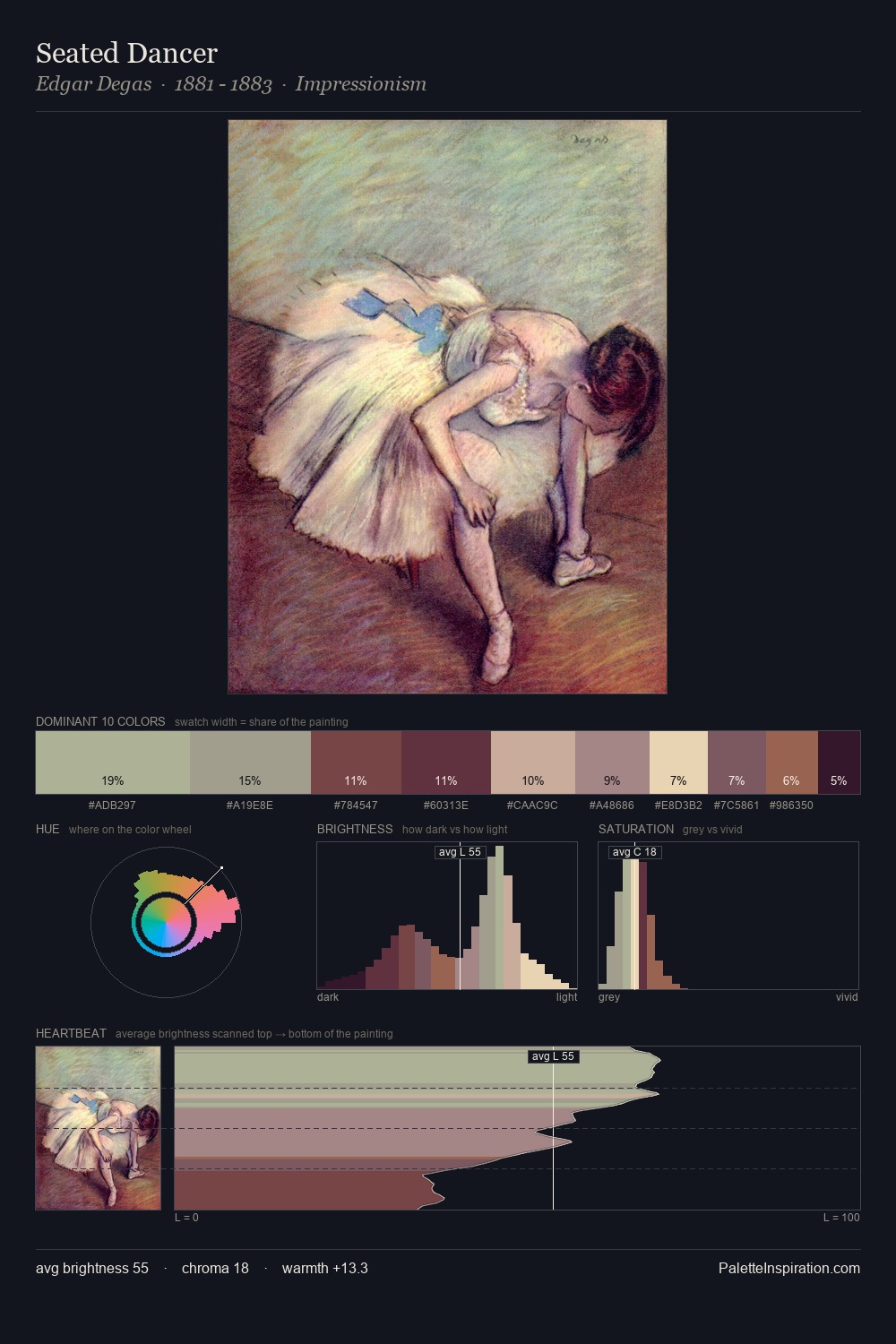Image resolution: width=896 pixels, height=1344 pixels.
Task: Click the date range '1881 - 1883'
Action: tap(223, 84)
